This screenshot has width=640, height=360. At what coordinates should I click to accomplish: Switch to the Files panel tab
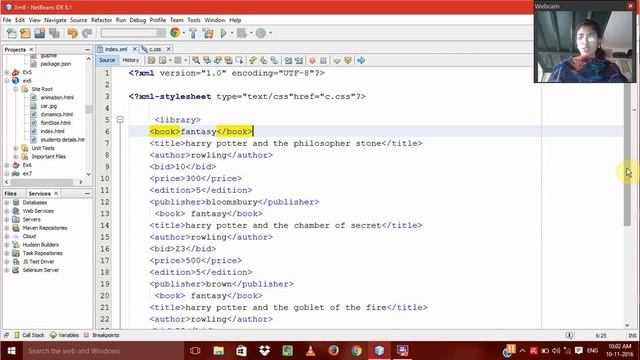coord(11,193)
